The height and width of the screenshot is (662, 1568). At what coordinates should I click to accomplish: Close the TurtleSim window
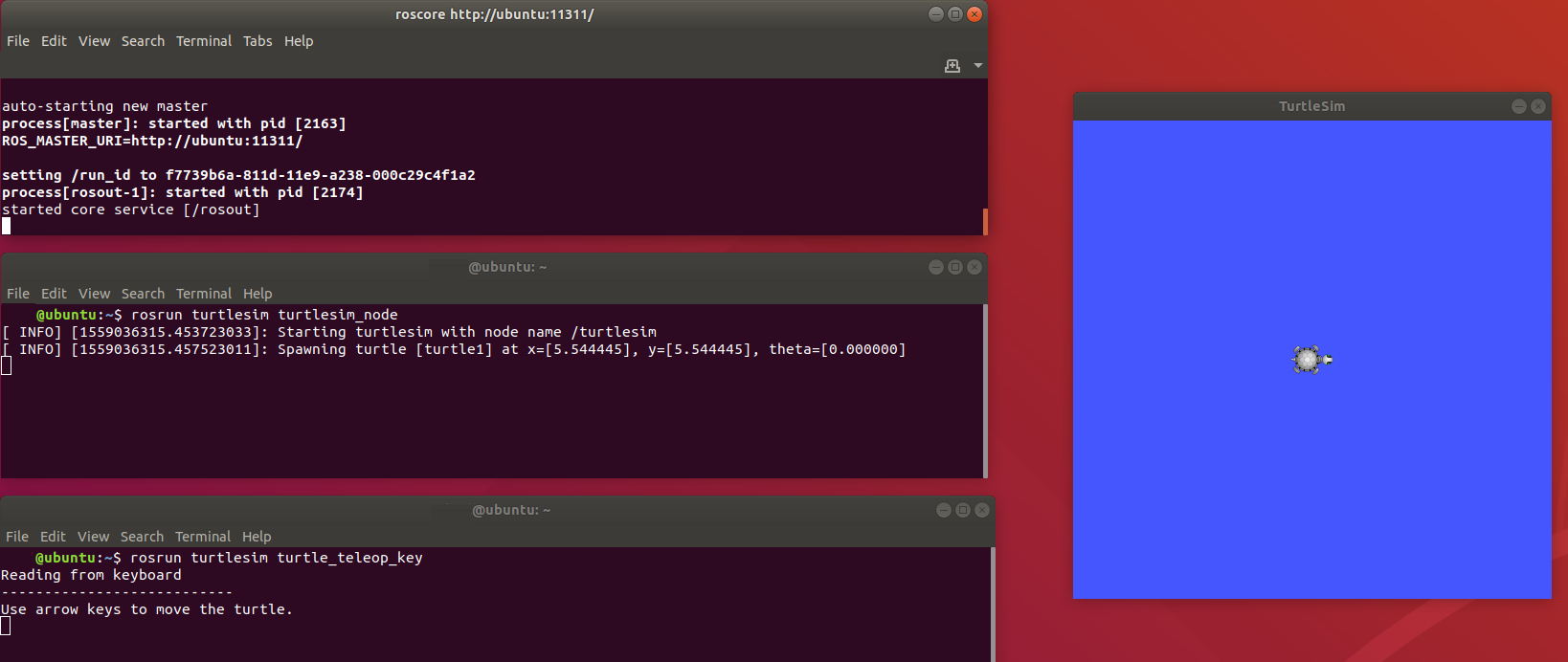click(x=1538, y=106)
